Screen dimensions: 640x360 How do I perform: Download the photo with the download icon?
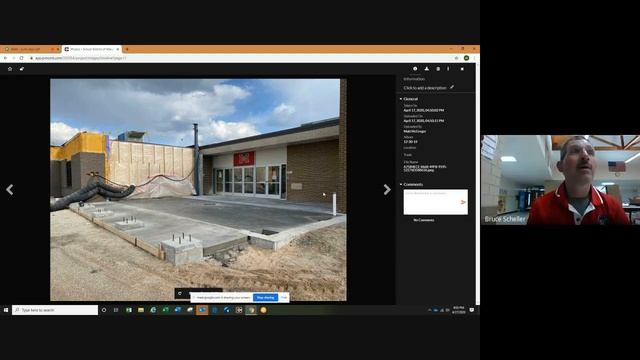pos(427,69)
